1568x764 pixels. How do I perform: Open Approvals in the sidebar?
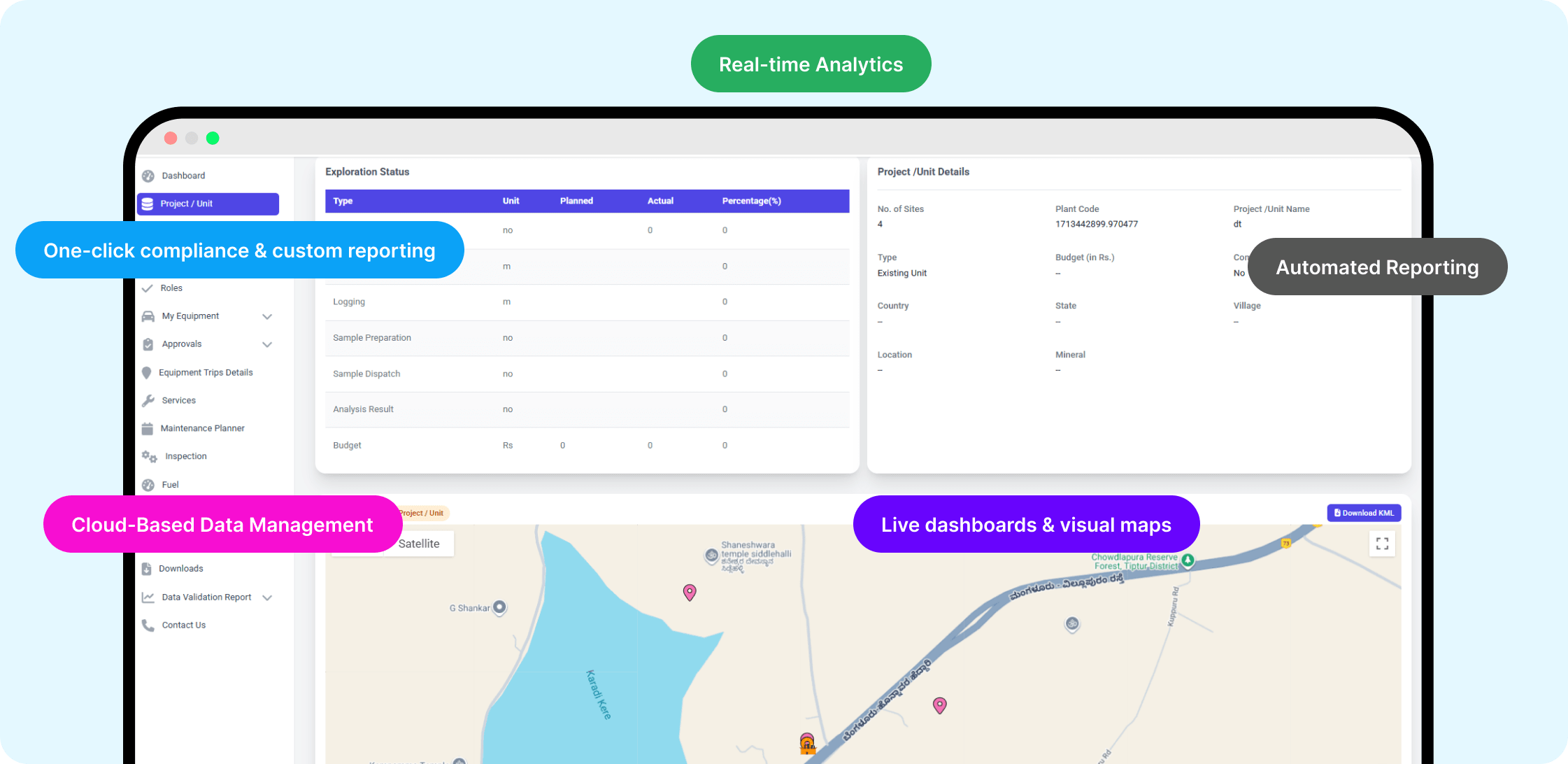point(182,344)
